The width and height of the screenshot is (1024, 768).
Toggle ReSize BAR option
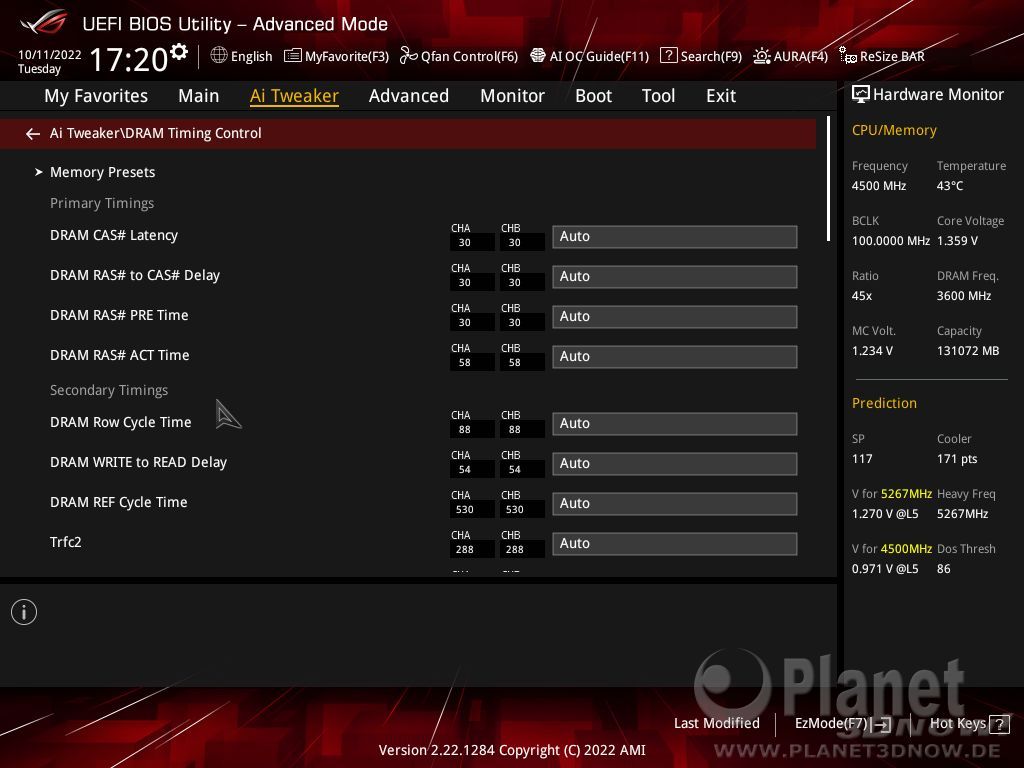[x=882, y=56]
